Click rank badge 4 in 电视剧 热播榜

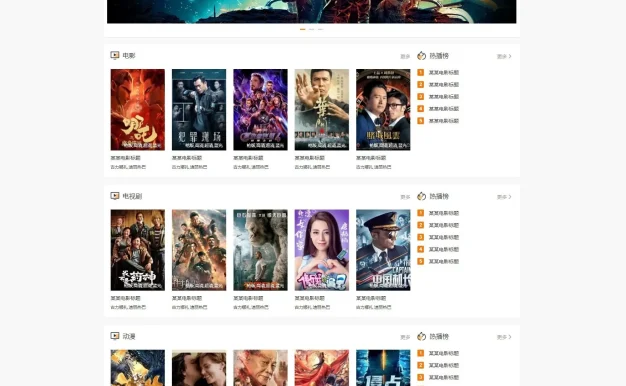pyautogui.click(x=420, y=249)
